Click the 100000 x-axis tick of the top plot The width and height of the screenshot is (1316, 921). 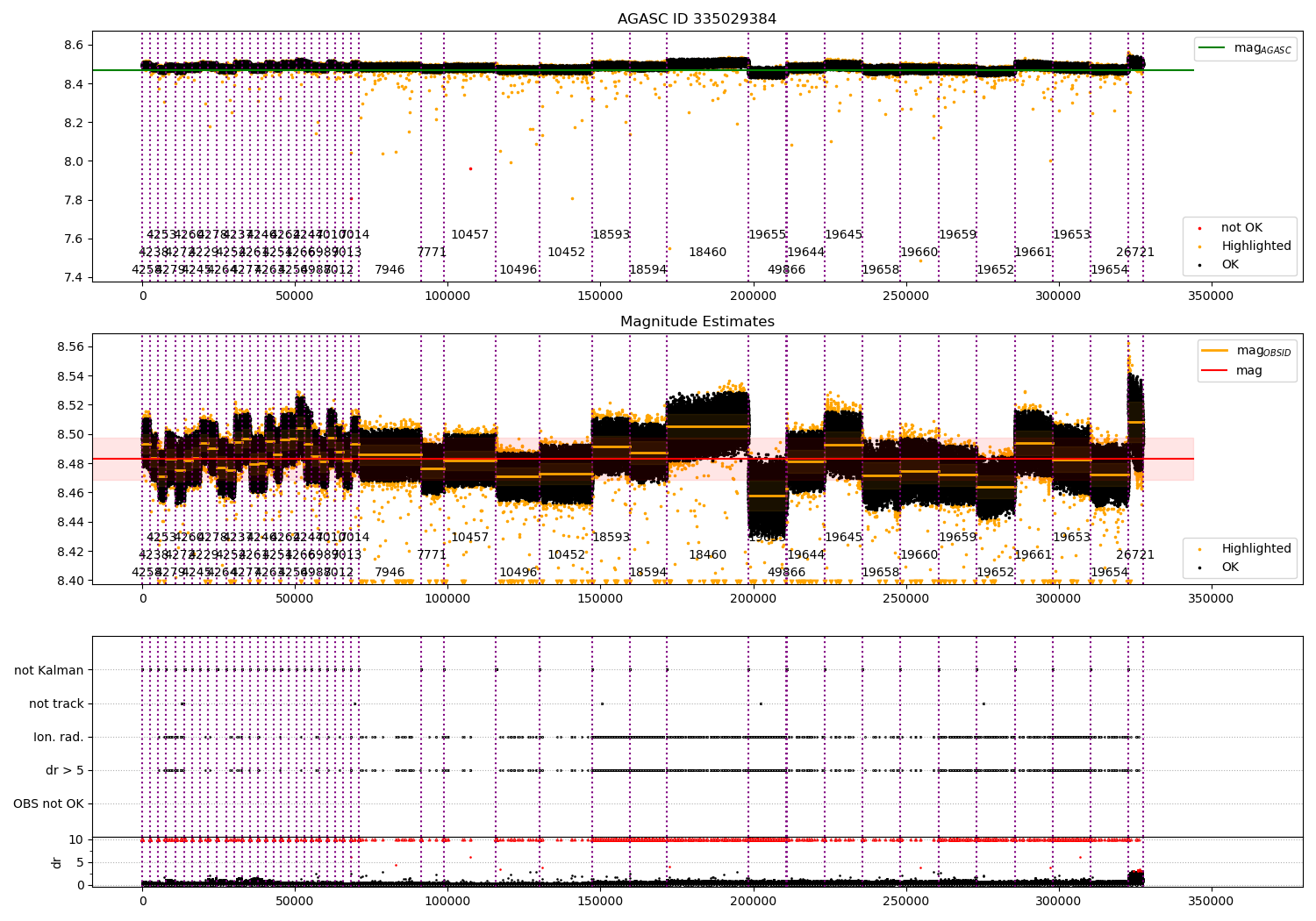point(447,296)
